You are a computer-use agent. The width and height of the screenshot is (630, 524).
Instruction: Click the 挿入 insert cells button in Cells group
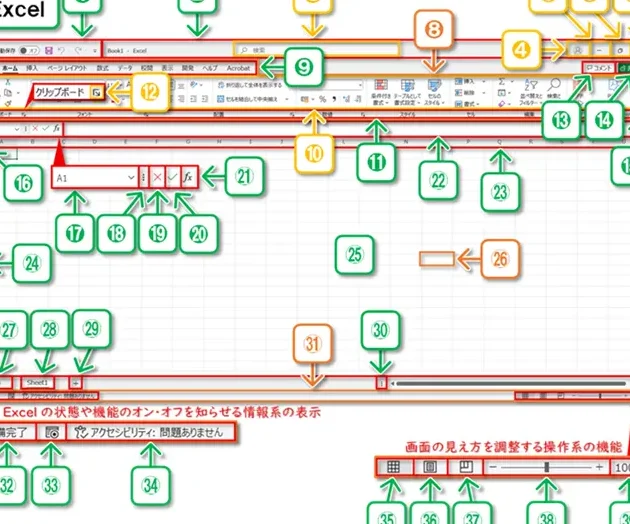pos(465,82)
